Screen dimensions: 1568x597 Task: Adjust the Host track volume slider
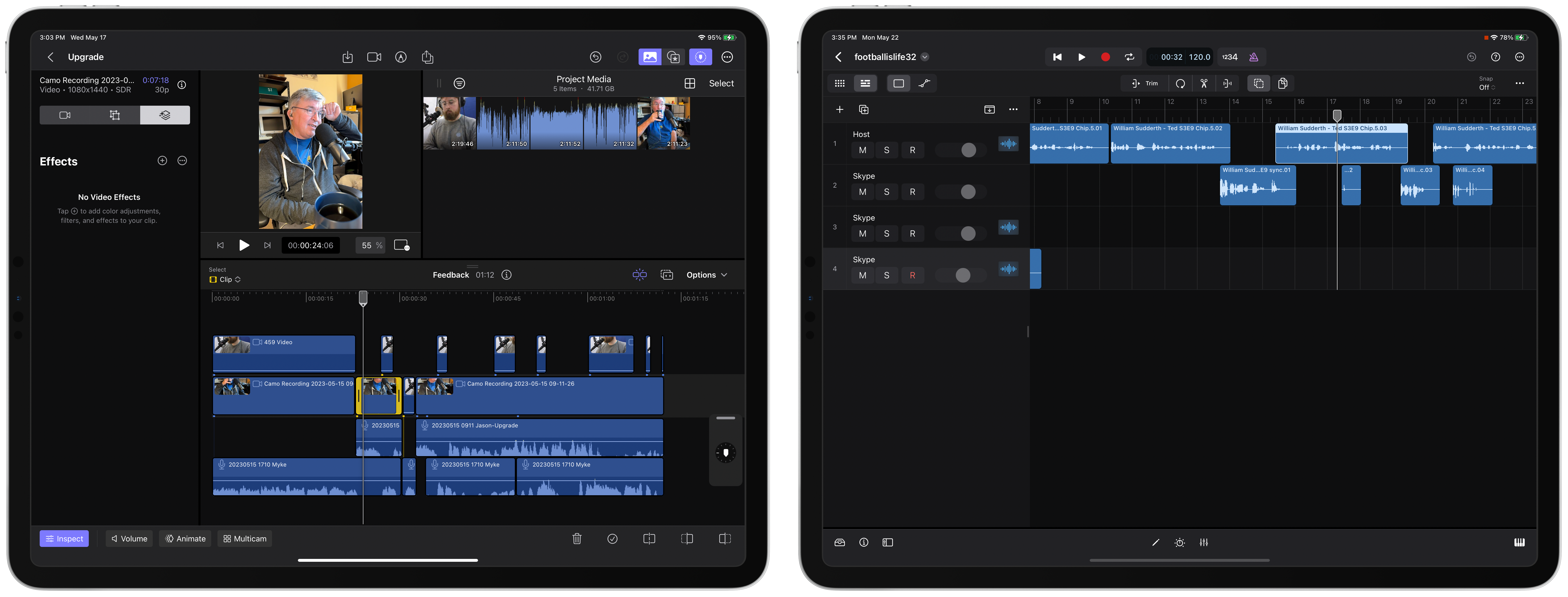tap(968, 150)
